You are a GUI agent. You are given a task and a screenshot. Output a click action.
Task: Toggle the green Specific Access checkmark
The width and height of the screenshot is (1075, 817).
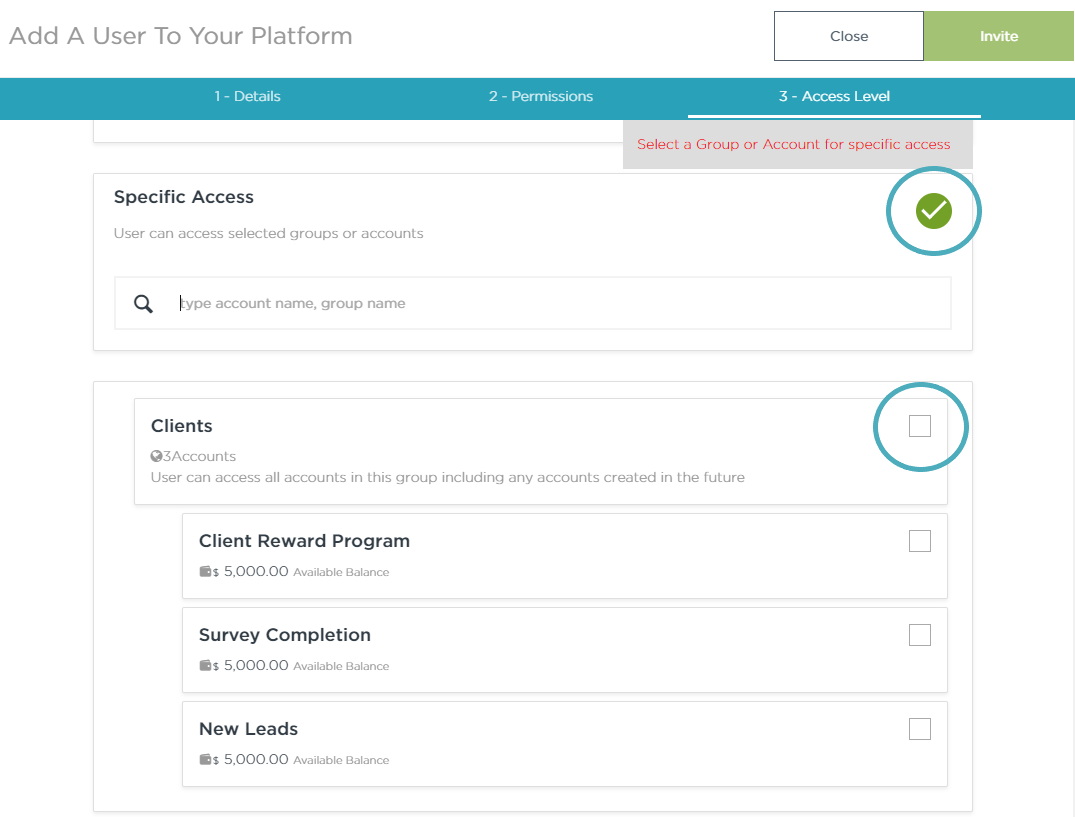[934, 211]
